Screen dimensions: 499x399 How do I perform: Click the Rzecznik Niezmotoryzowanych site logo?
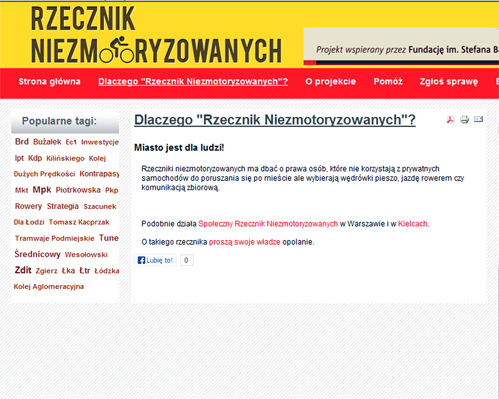(x=156, y=35)
